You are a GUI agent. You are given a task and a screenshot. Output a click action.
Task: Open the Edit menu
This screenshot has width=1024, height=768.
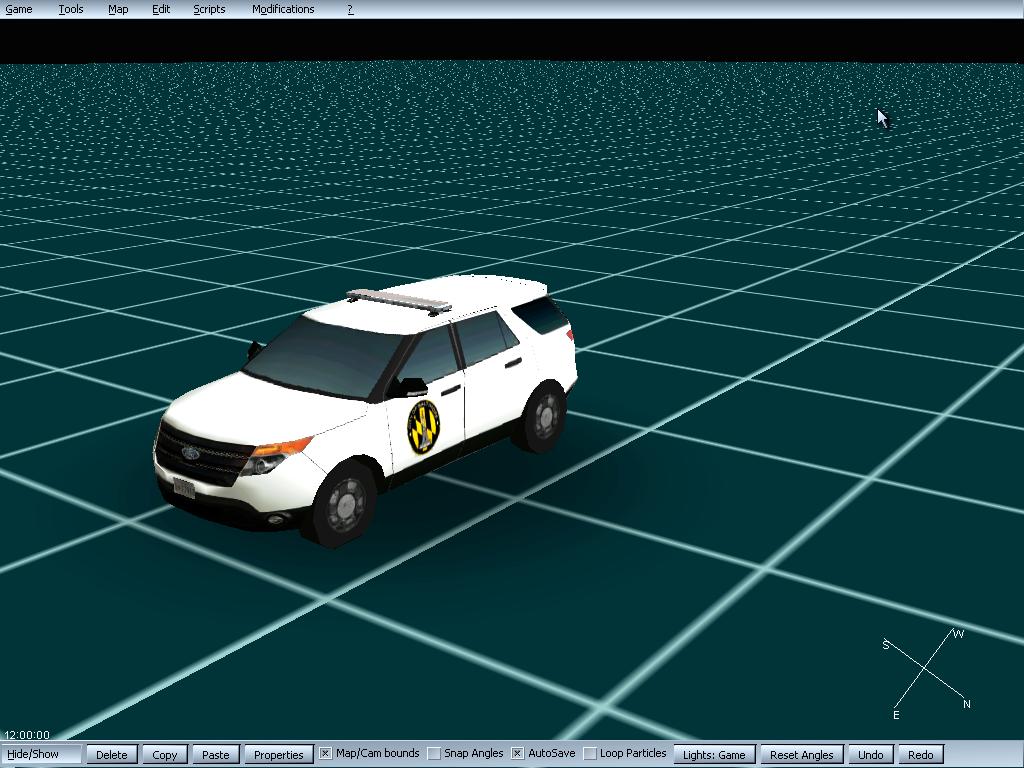click(161, 9)
